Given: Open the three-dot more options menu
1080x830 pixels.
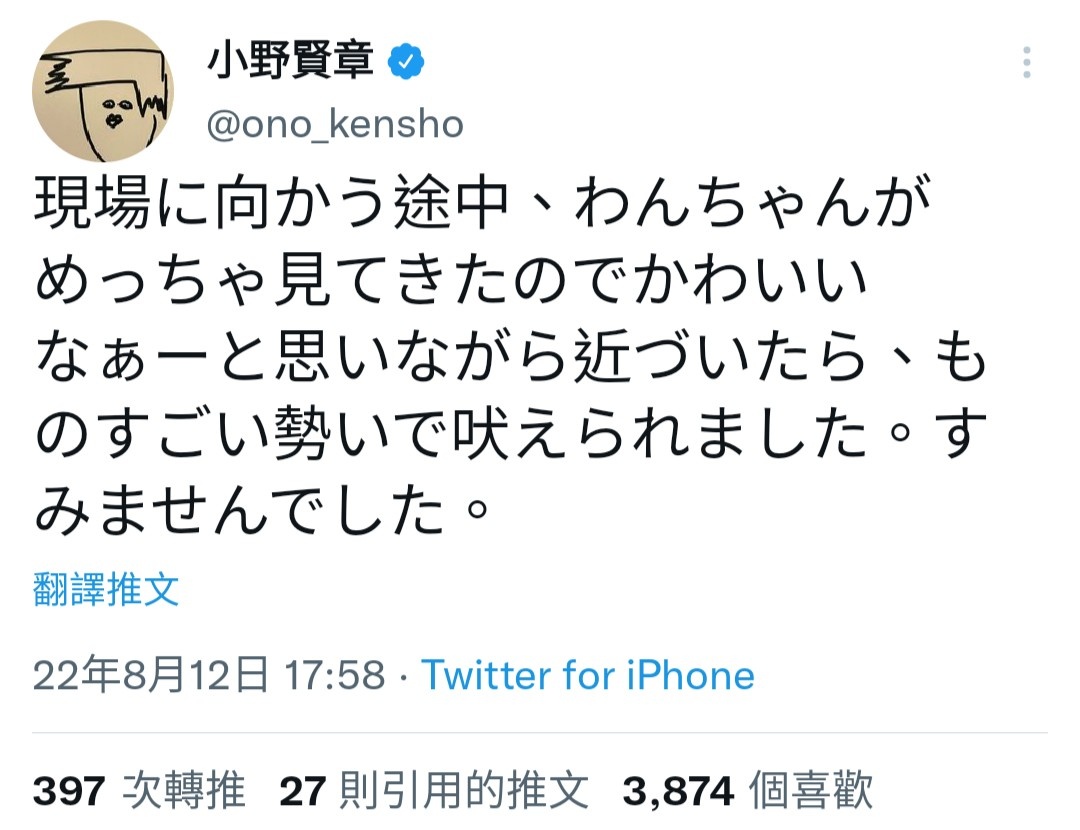Looking at the screenshot, I should (1026, 62).
